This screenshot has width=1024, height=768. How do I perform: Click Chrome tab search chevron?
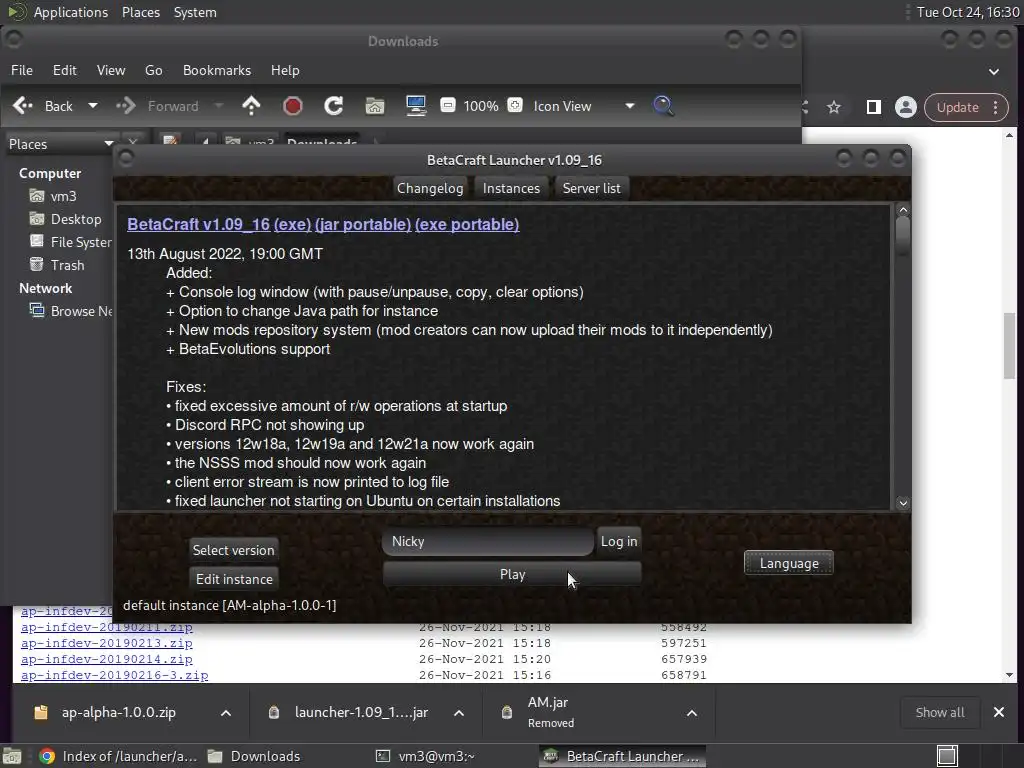[993, 71]
